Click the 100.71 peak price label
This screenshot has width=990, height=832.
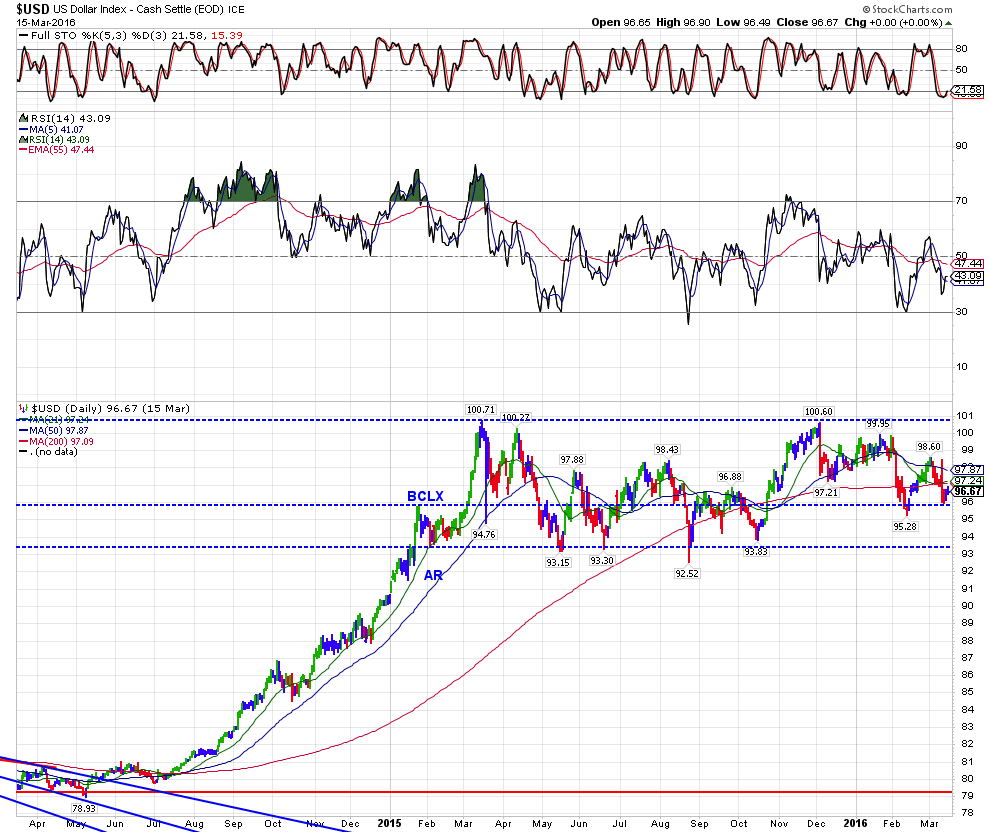pyautogui.click(x=480, y=409)
